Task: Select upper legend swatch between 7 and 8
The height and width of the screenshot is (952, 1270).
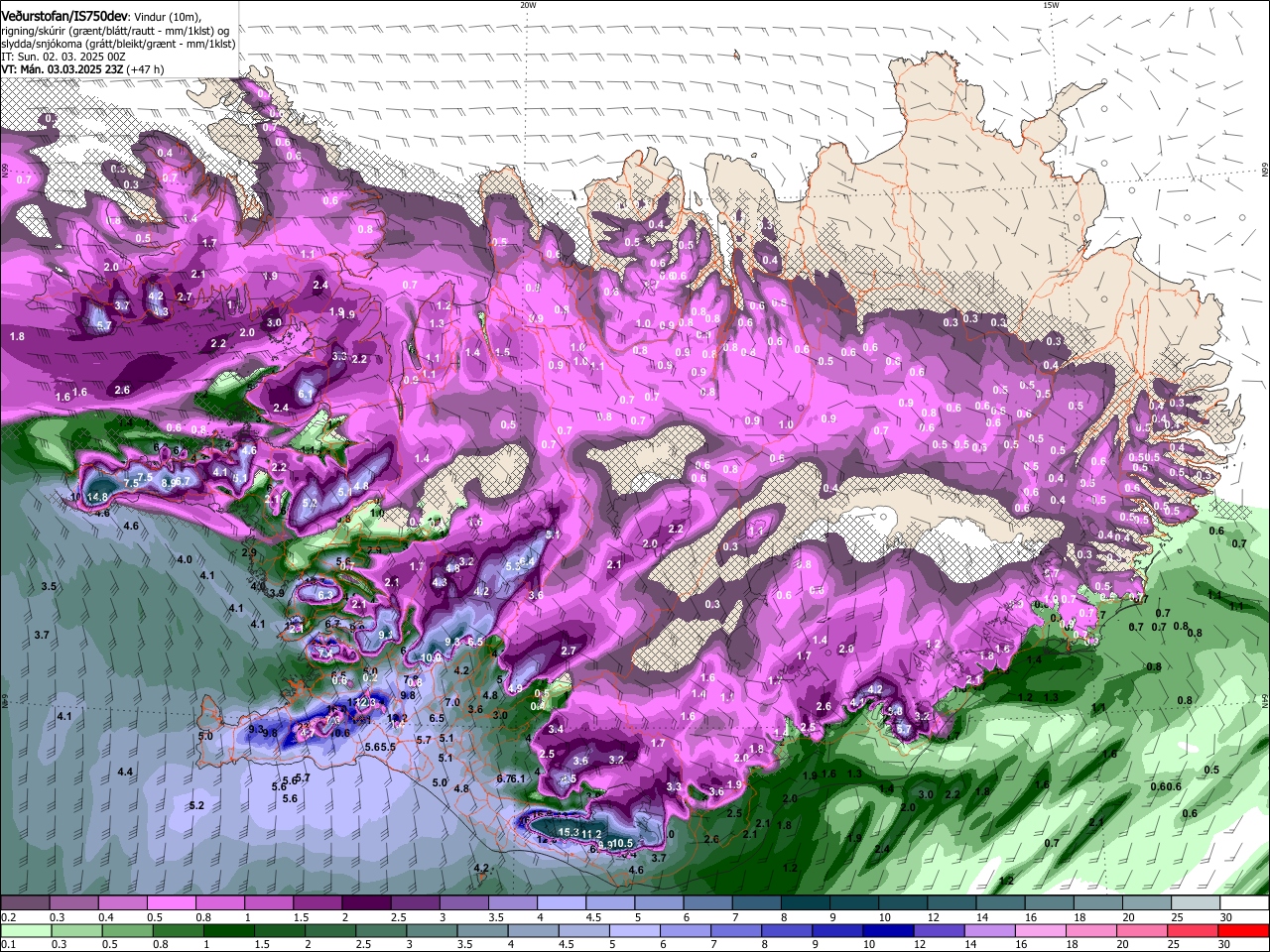Action: (755, 903)
